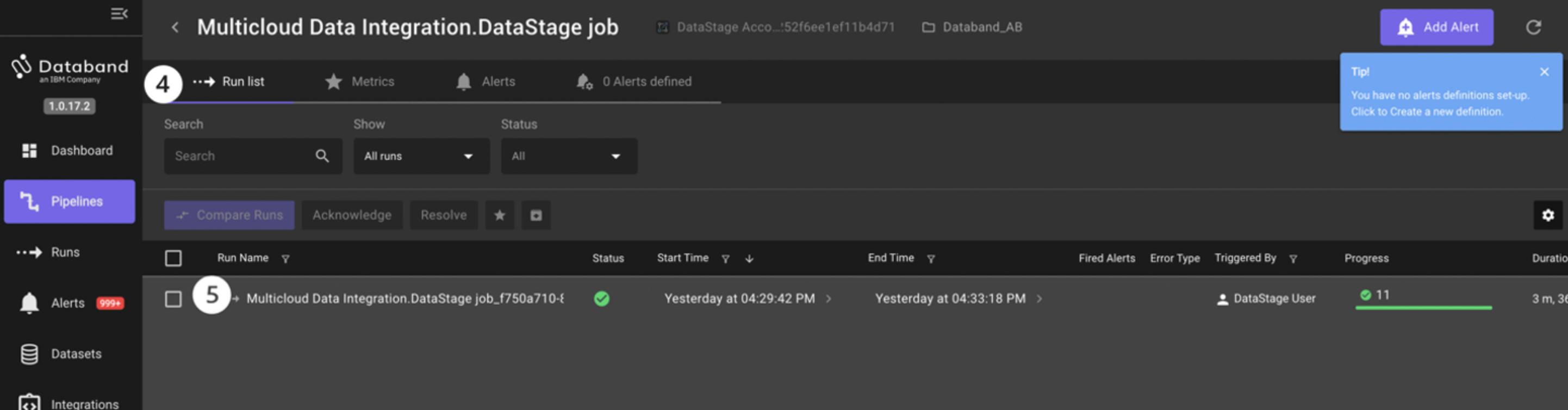This screenshot has width=1568, height=410.
Task: Open the Pipelines section
Action: point(70,202)
